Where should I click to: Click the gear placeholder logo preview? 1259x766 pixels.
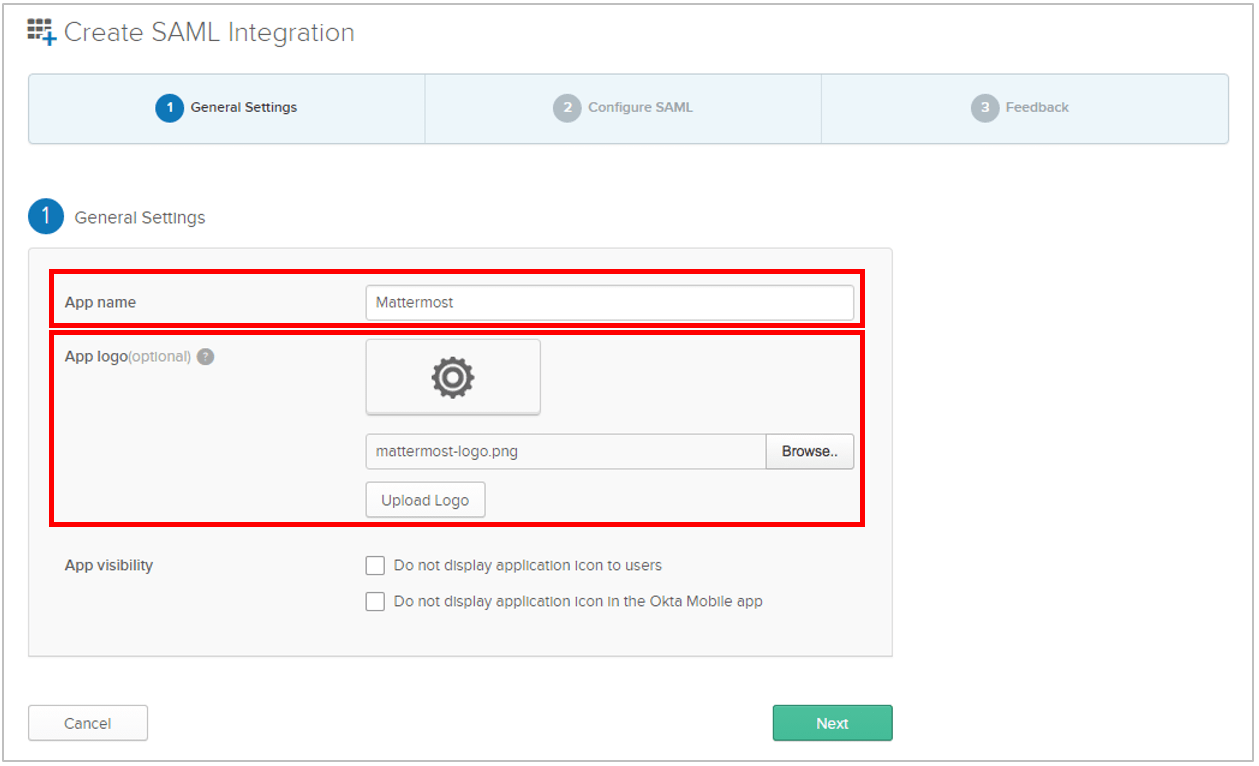pyautogui.click(x=453, y=377)
